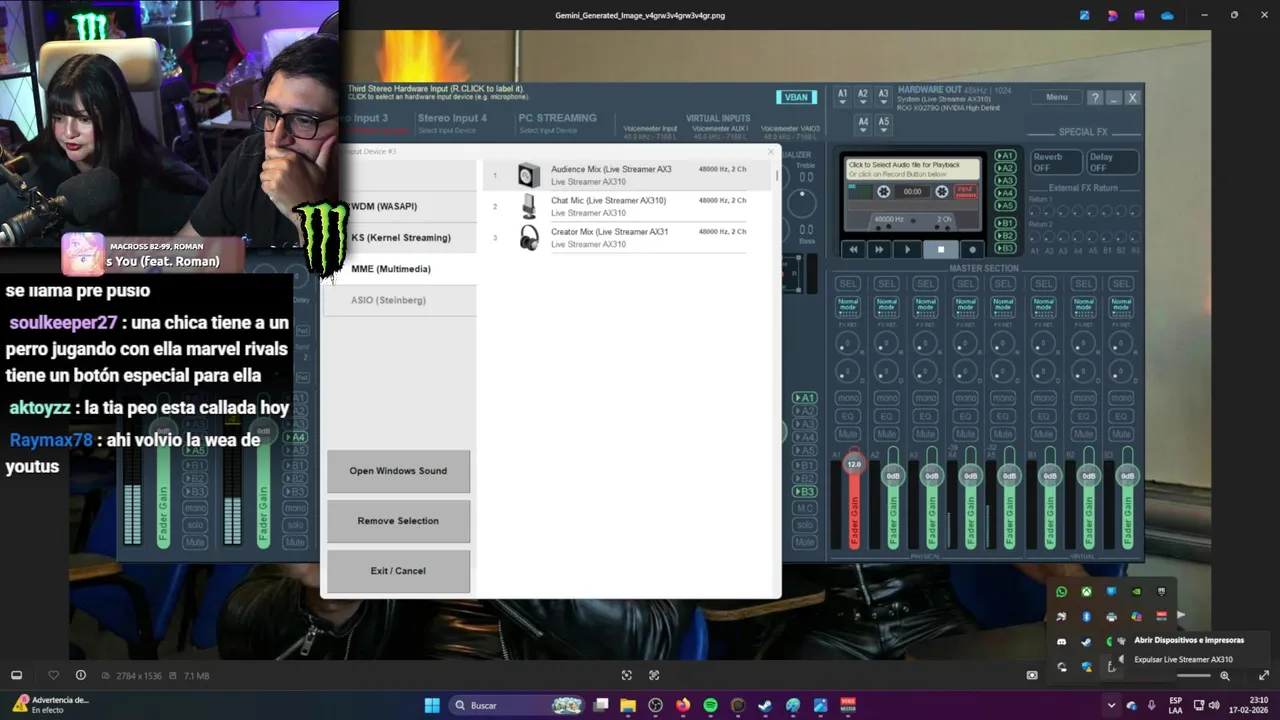Image resolution: width=1280 pixels, height=720 pixels.
Task: Click the VBAN button
Action: (796, 97)
